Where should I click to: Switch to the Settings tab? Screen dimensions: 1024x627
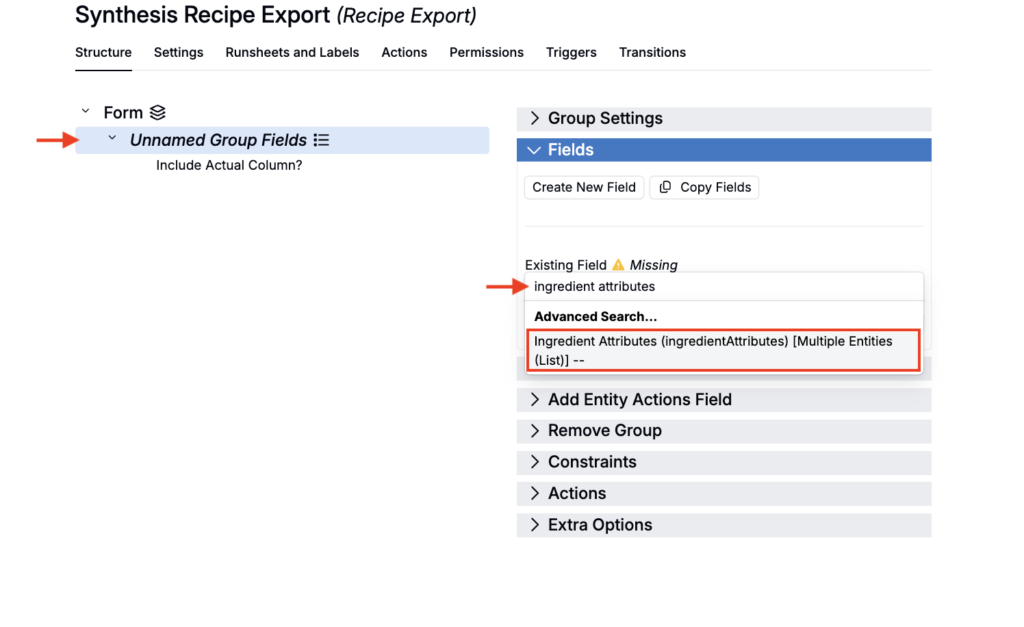(178, 52)
